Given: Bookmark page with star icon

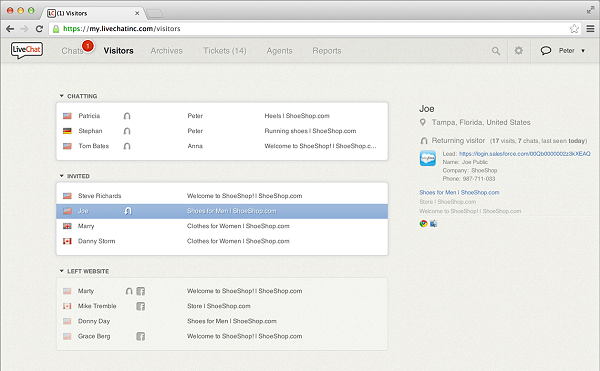Looking at the screenshot, I should [574, 29].
